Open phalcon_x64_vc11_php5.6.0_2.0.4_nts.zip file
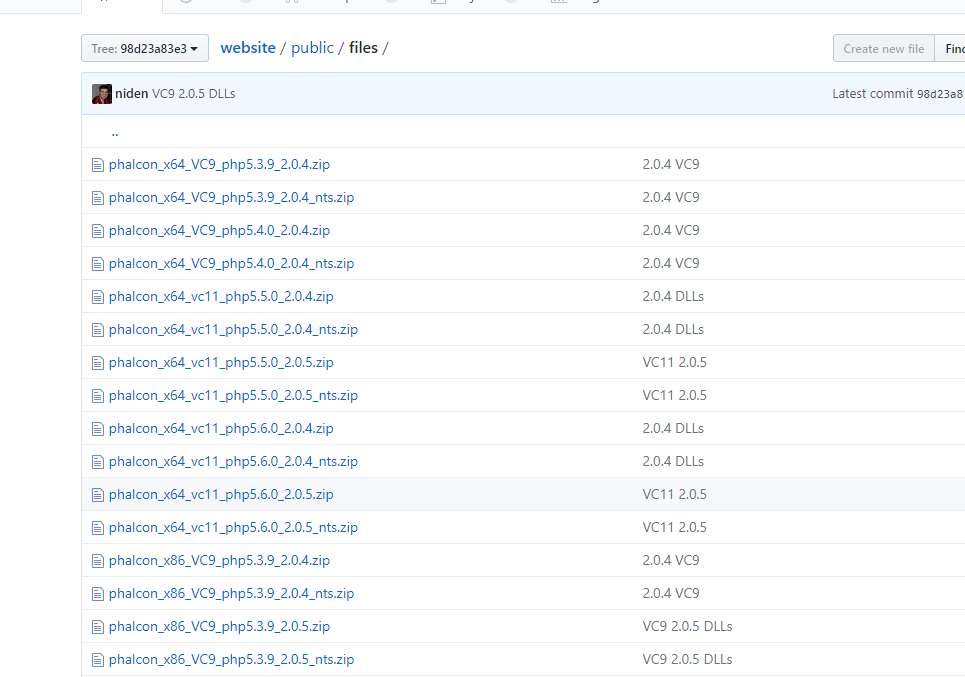The image size is (965, 677). coord(233,462)
